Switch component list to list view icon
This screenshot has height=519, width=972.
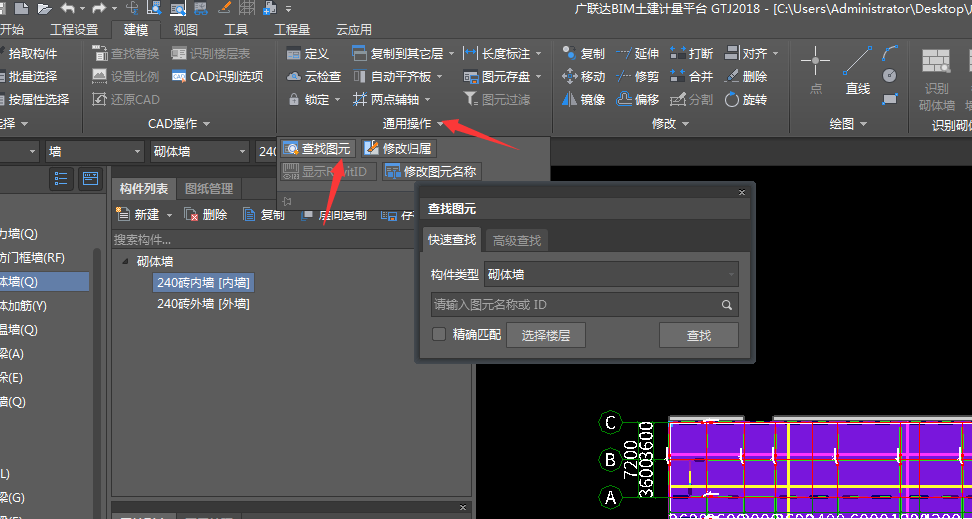click(x=61, y=179)
